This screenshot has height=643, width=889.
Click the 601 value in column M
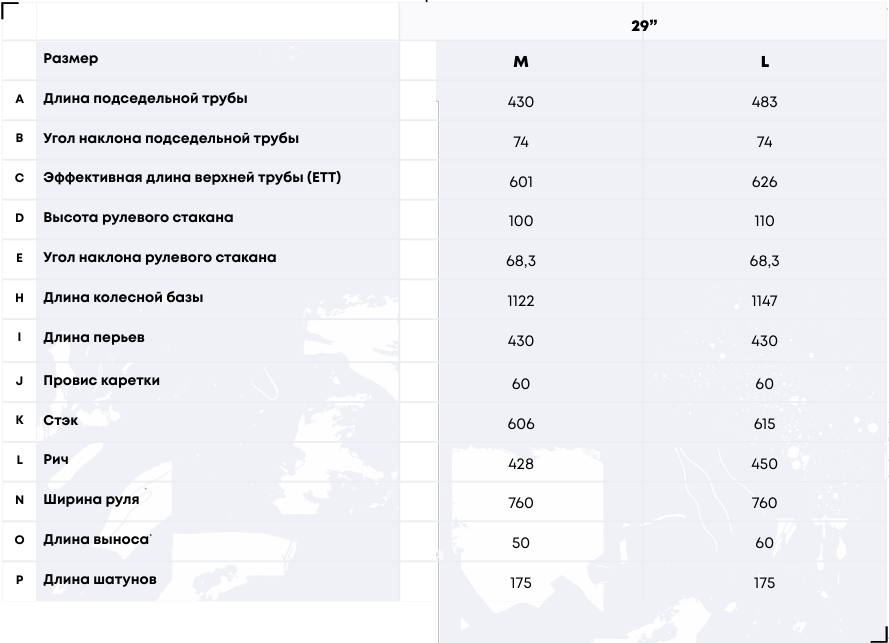[x=520, y=182]
